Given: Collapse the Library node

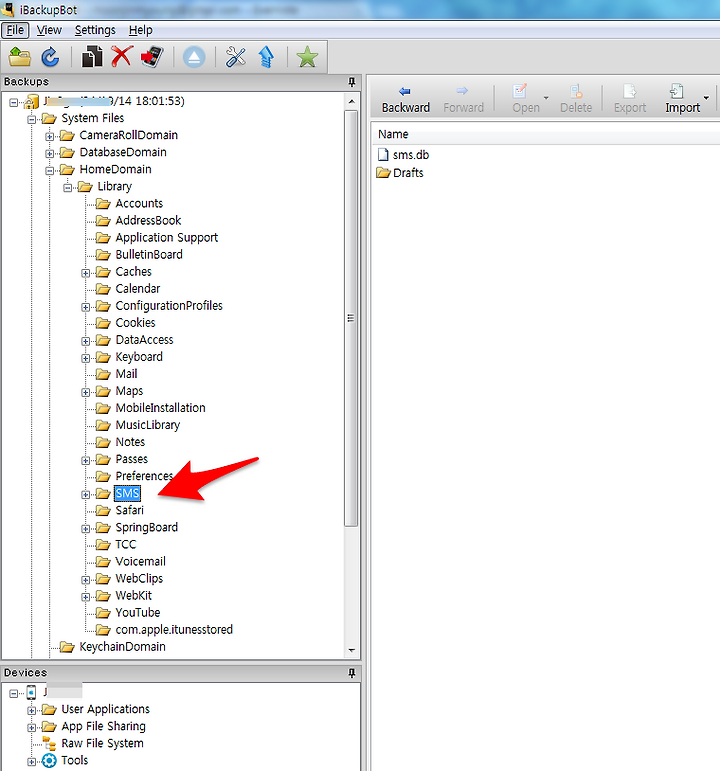Looking at the screenshot, I should coord(67,187).
